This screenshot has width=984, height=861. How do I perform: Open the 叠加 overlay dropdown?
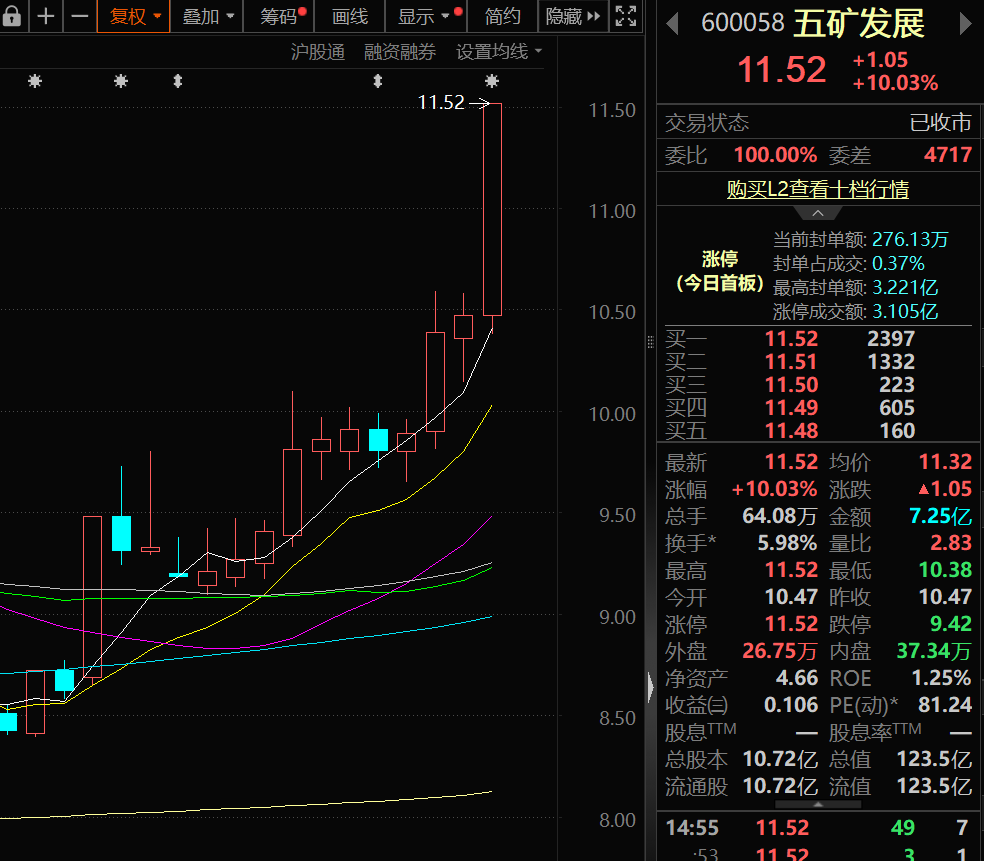point(208,16)
